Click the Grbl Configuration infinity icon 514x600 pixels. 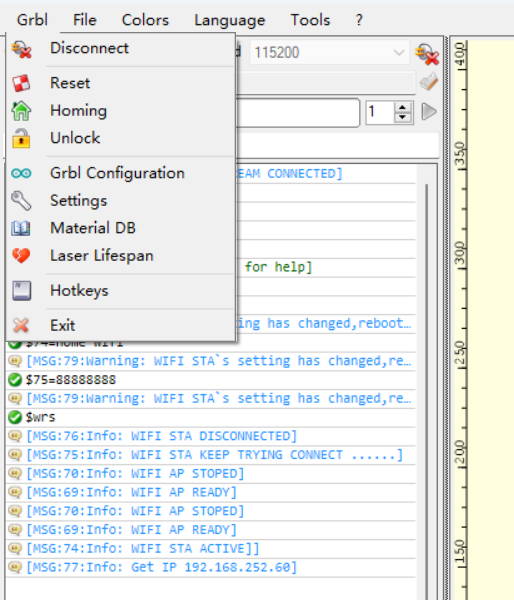tap(21, 174)
